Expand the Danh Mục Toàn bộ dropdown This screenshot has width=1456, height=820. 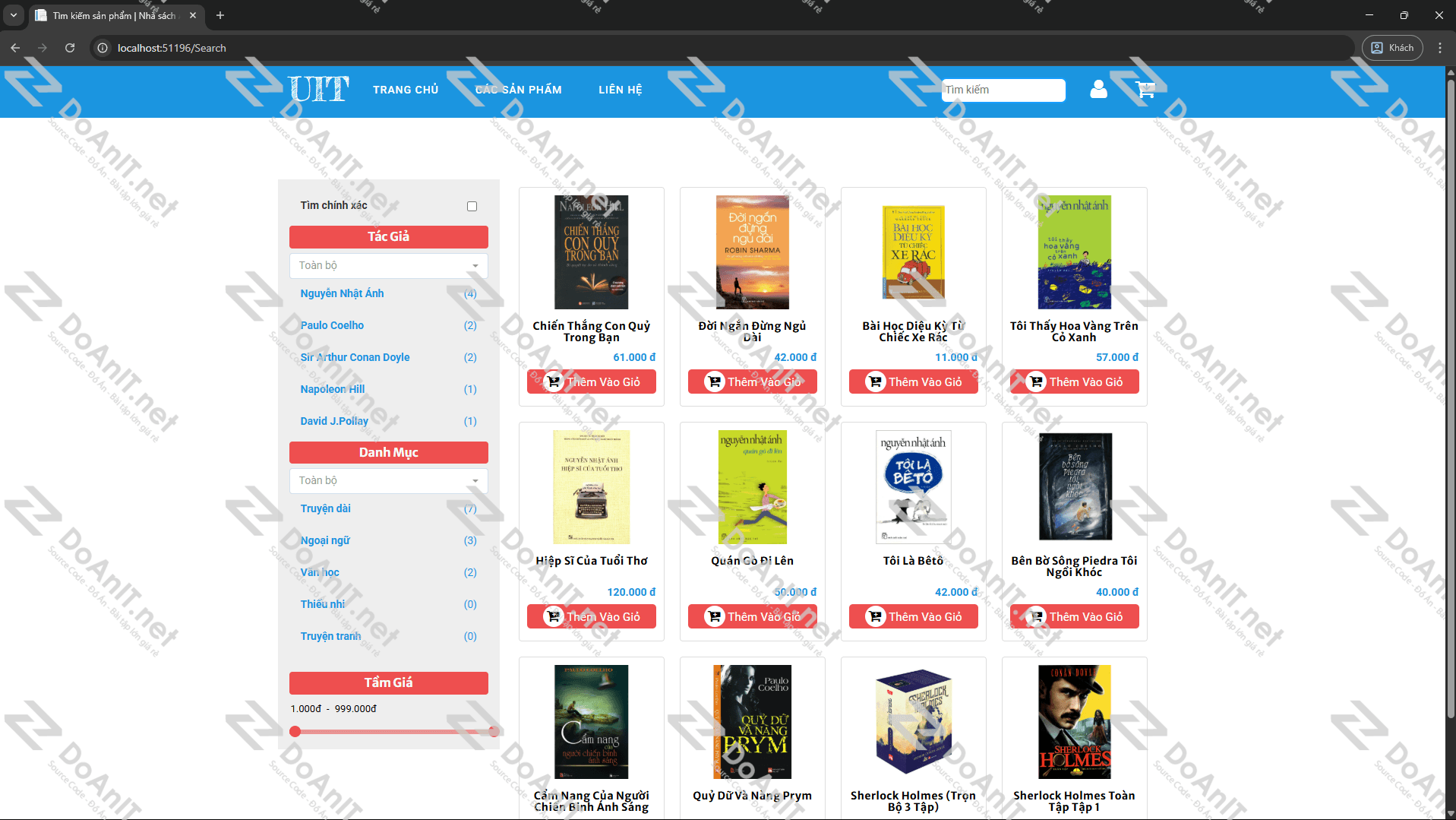click(389, 480)
